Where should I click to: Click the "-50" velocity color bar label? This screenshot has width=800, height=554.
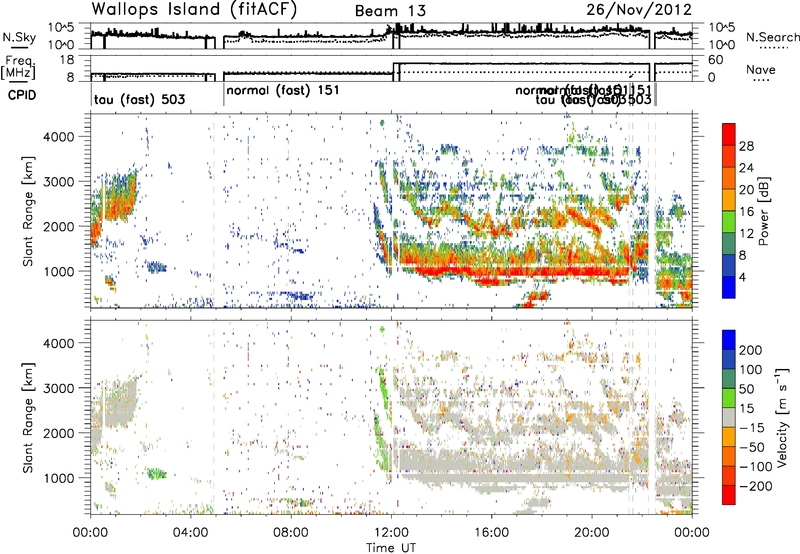[x=752, y=447]
